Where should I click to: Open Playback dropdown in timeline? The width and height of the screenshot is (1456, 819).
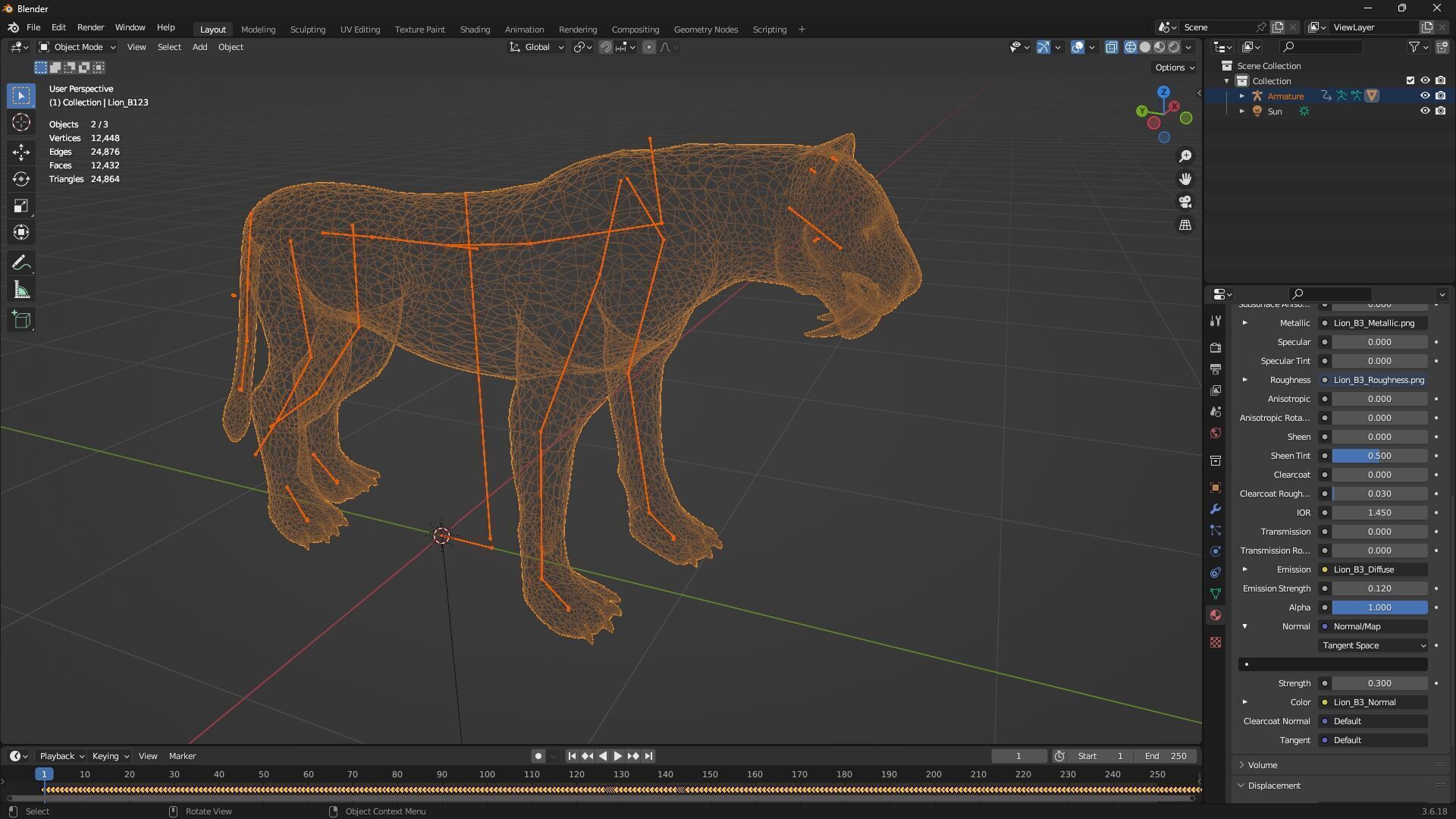point(61,756)
